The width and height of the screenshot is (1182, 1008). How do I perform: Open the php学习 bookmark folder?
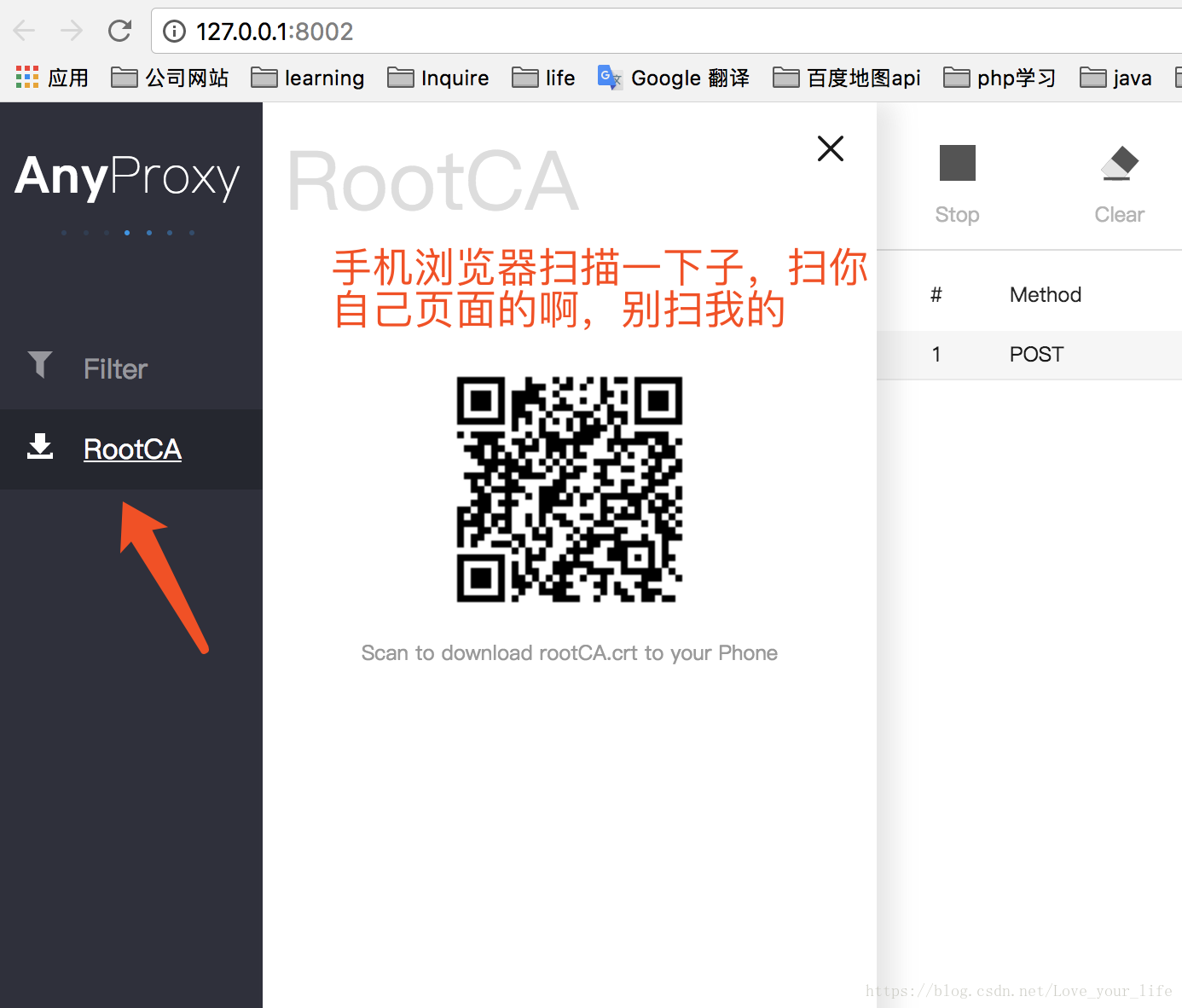(999, 78)
